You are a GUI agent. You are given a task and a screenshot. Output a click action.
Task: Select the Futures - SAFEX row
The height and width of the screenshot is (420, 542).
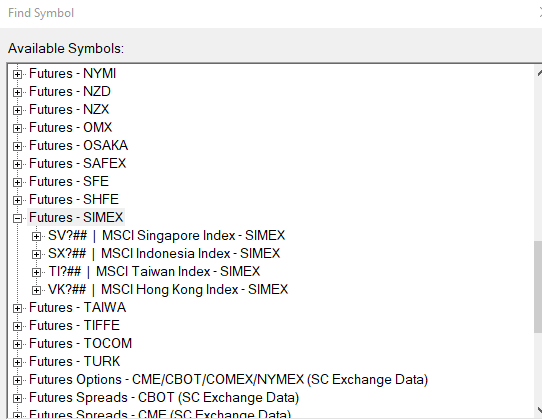77,164
